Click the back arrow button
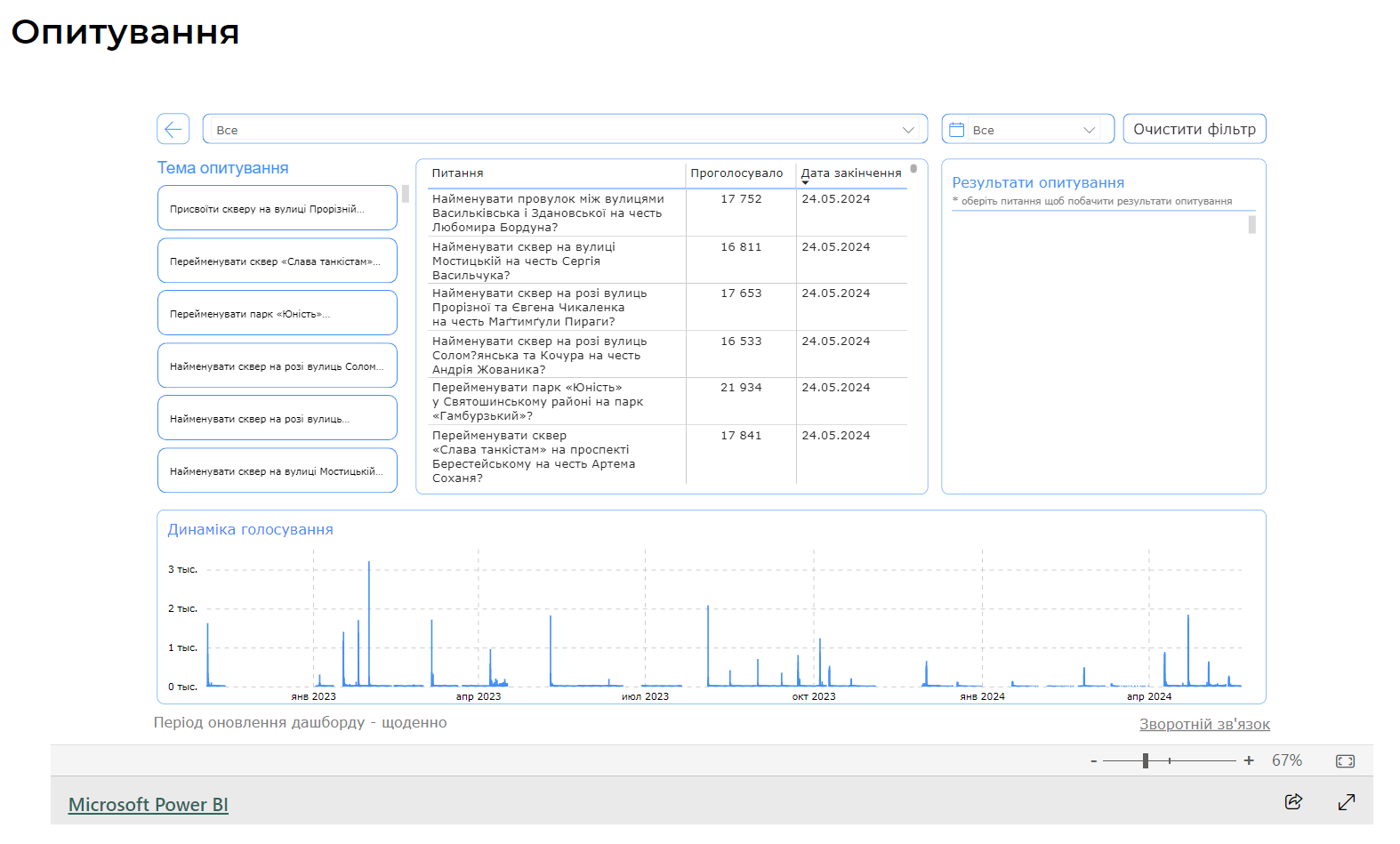 tap(173, 129)
